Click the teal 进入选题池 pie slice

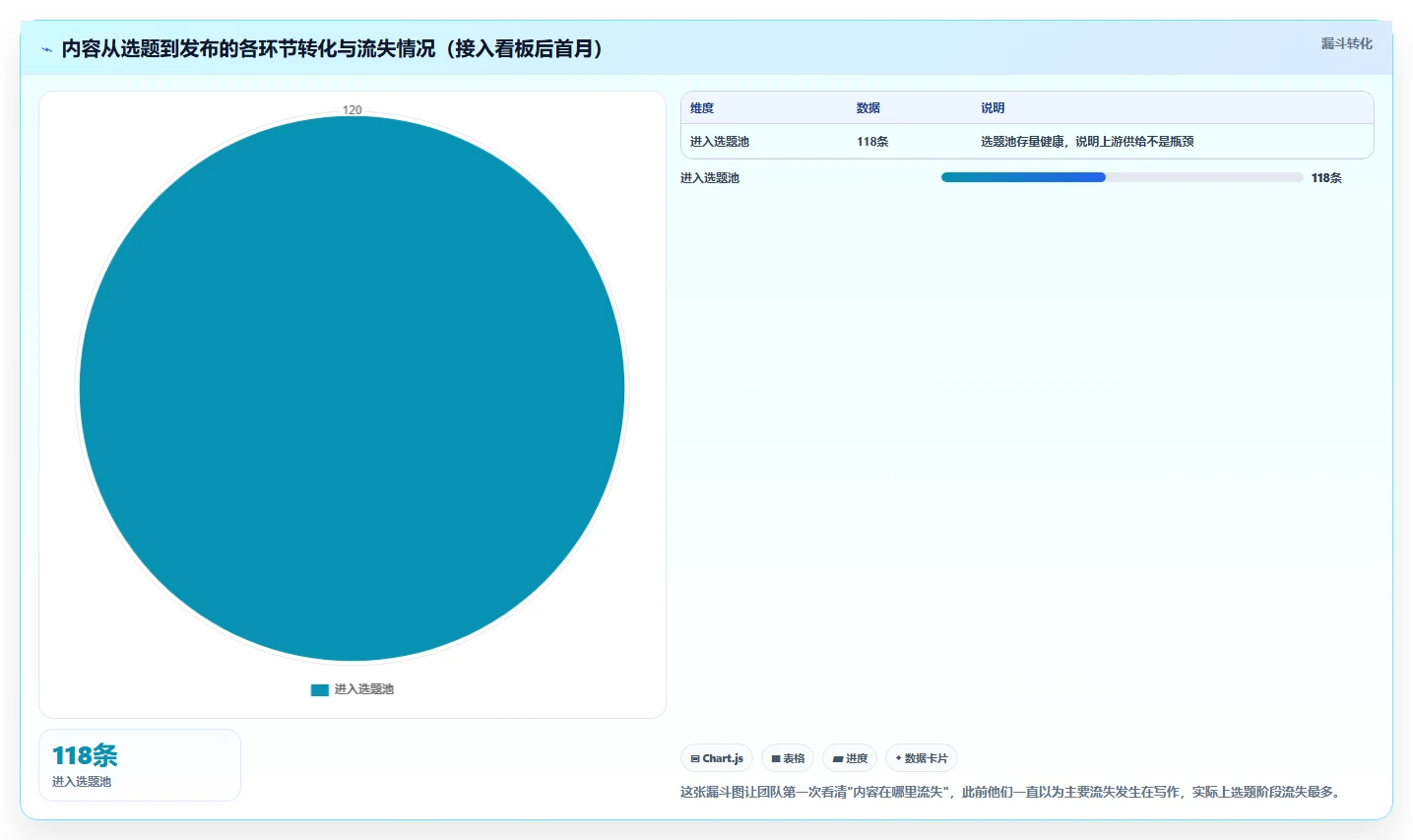352,388
